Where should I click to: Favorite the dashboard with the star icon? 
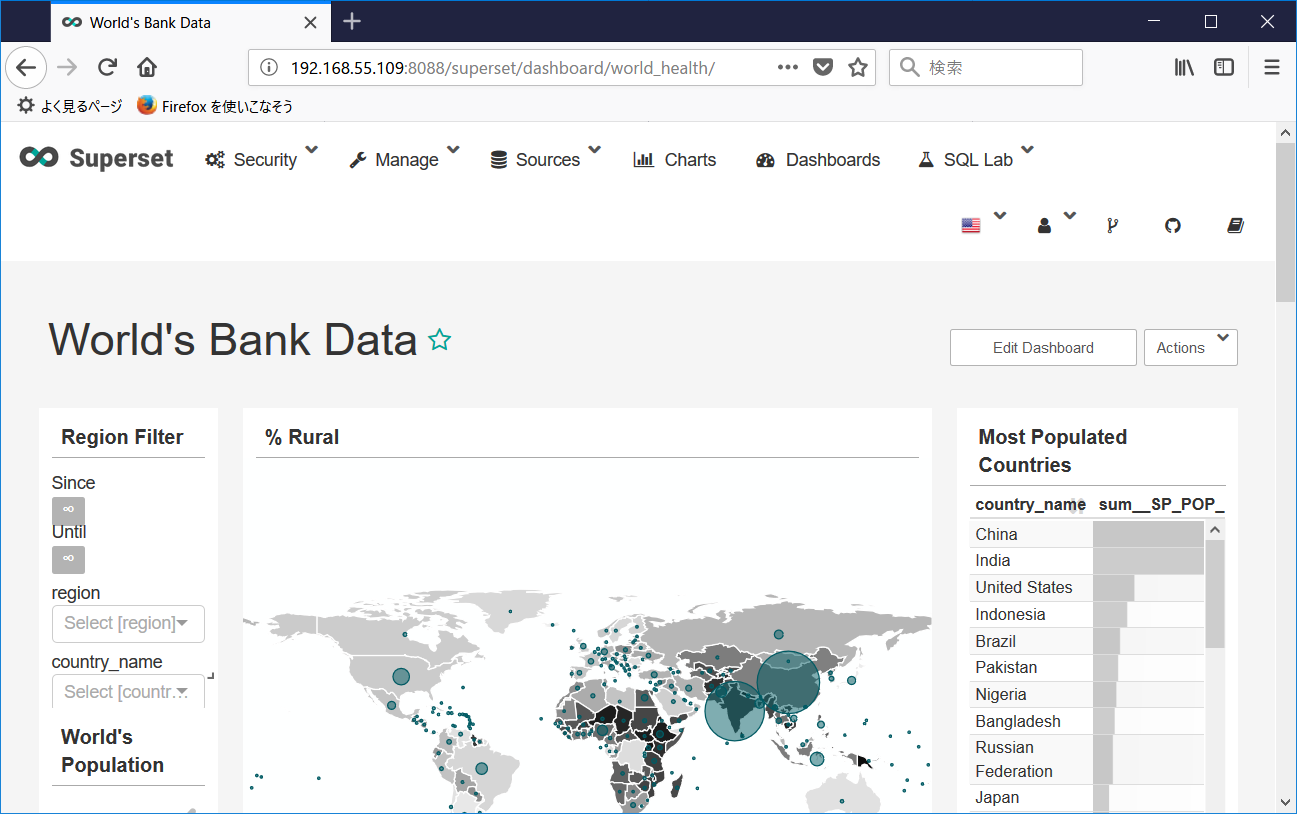click(x=439, y=341)
